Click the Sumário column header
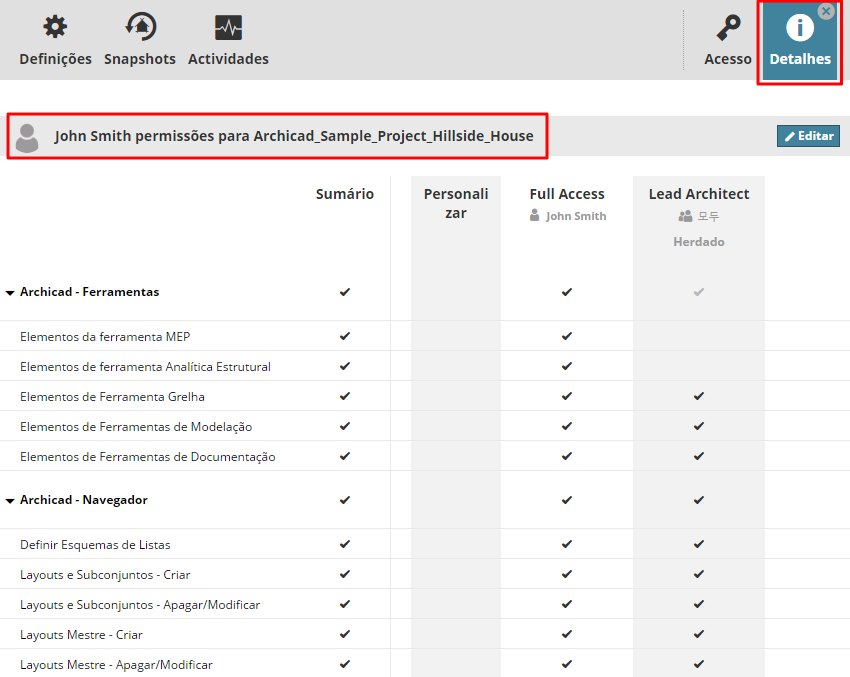 (x=345, y=194)
